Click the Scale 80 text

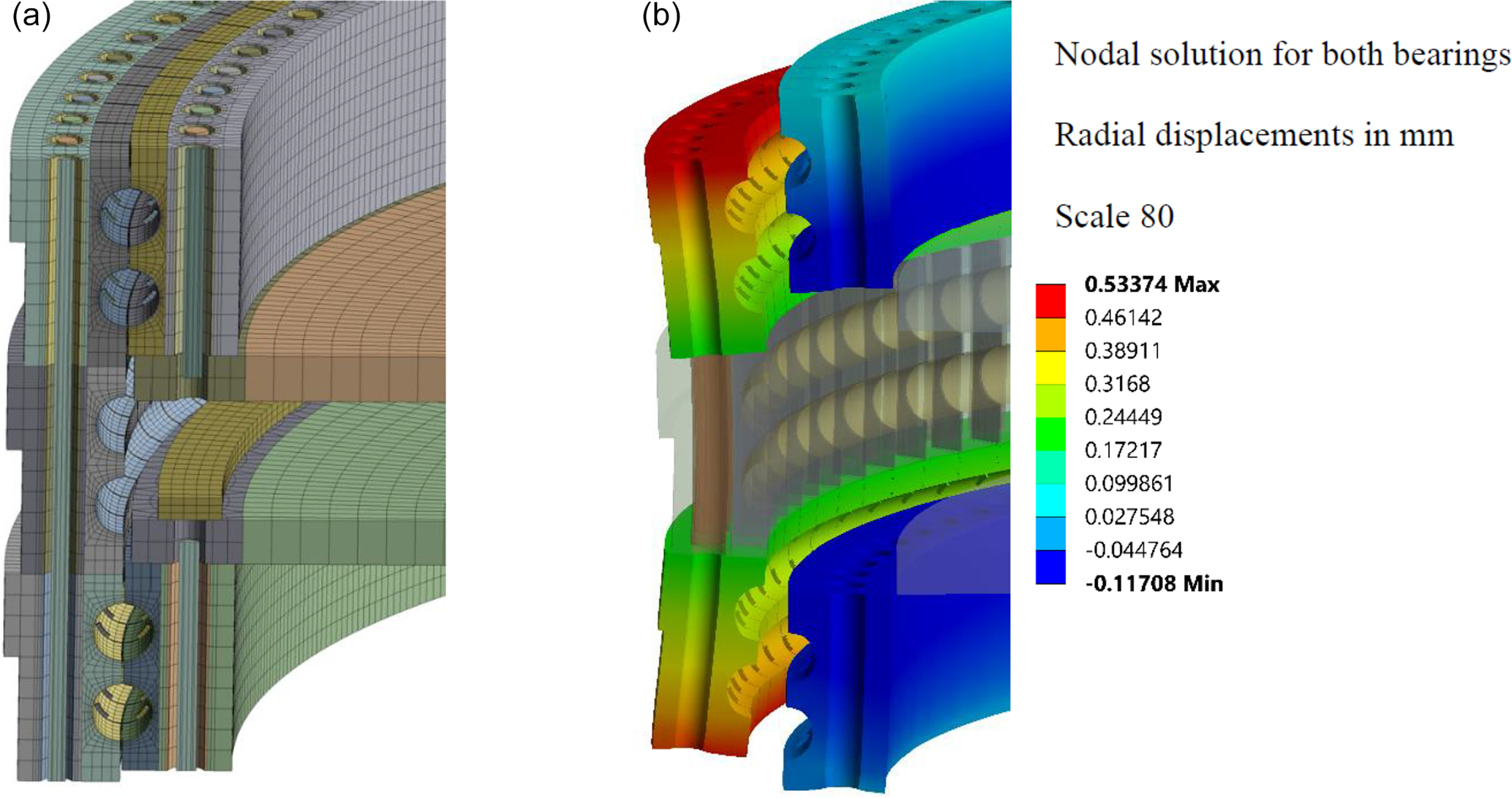coord(1113,217)
